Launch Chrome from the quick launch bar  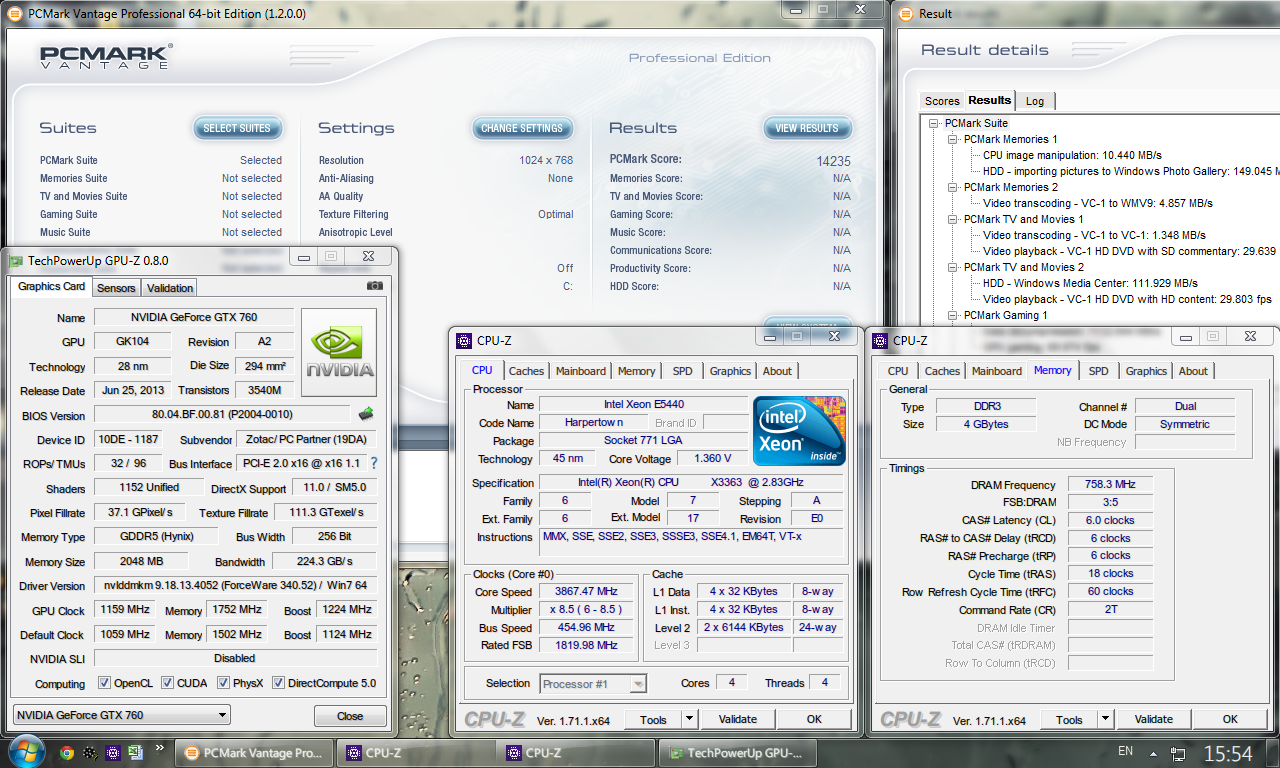click(66, 753)
